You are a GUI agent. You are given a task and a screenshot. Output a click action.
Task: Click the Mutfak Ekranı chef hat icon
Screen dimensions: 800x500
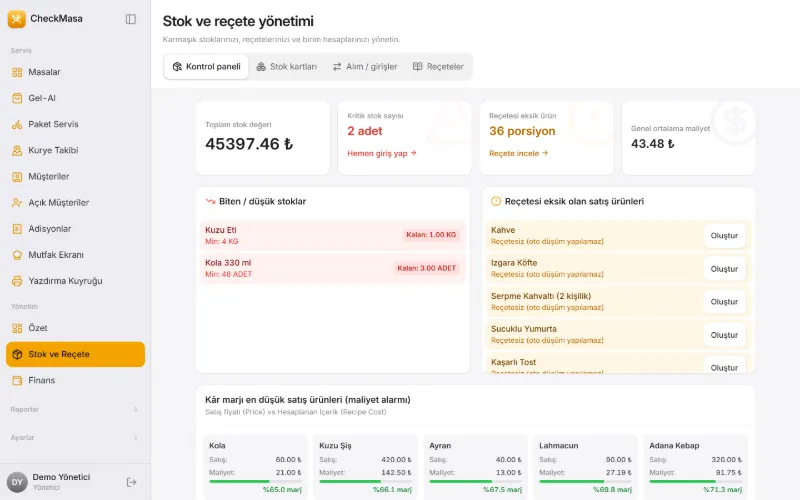tap(17, 255)
